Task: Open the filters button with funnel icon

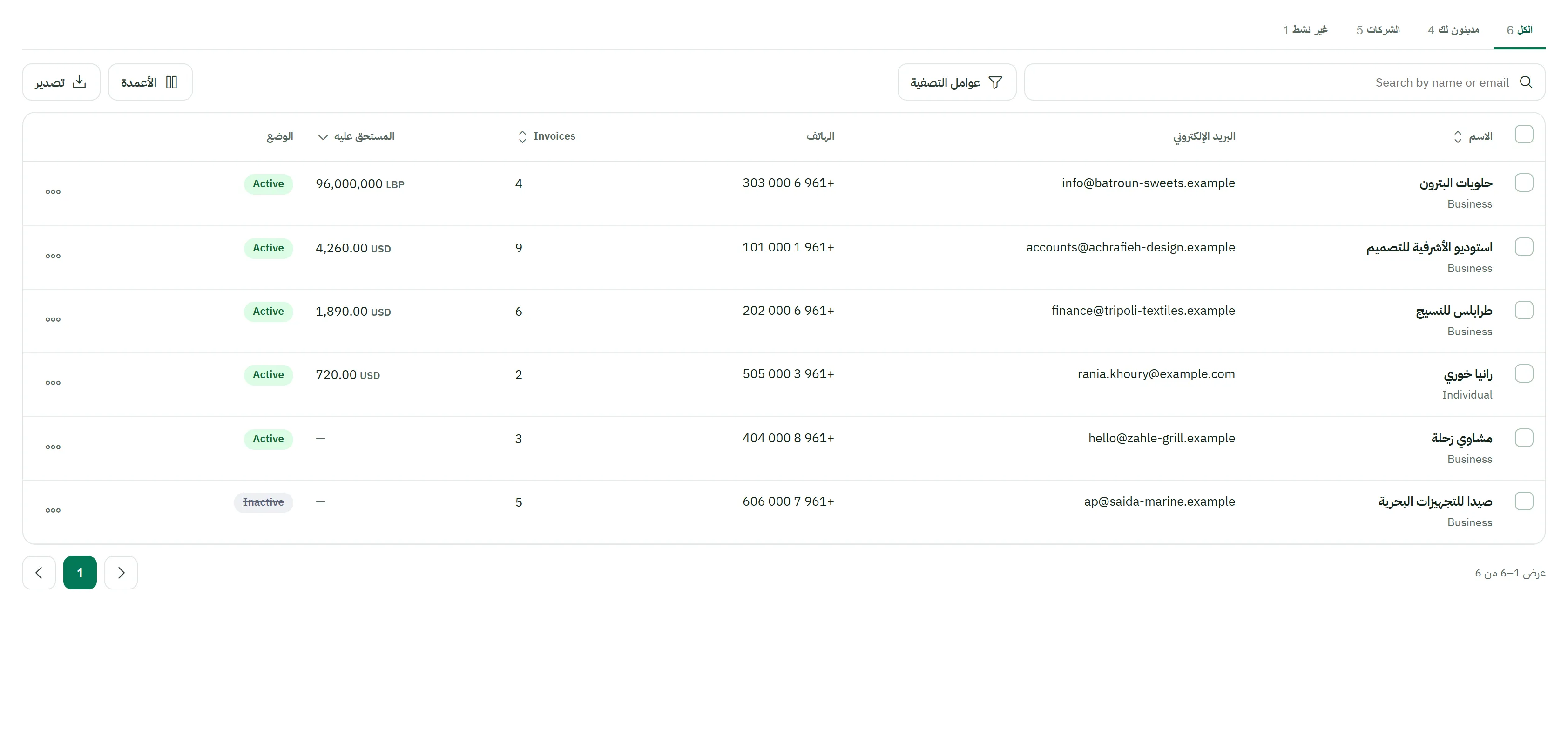Action: pyautogui.click(x=956, y=82)
